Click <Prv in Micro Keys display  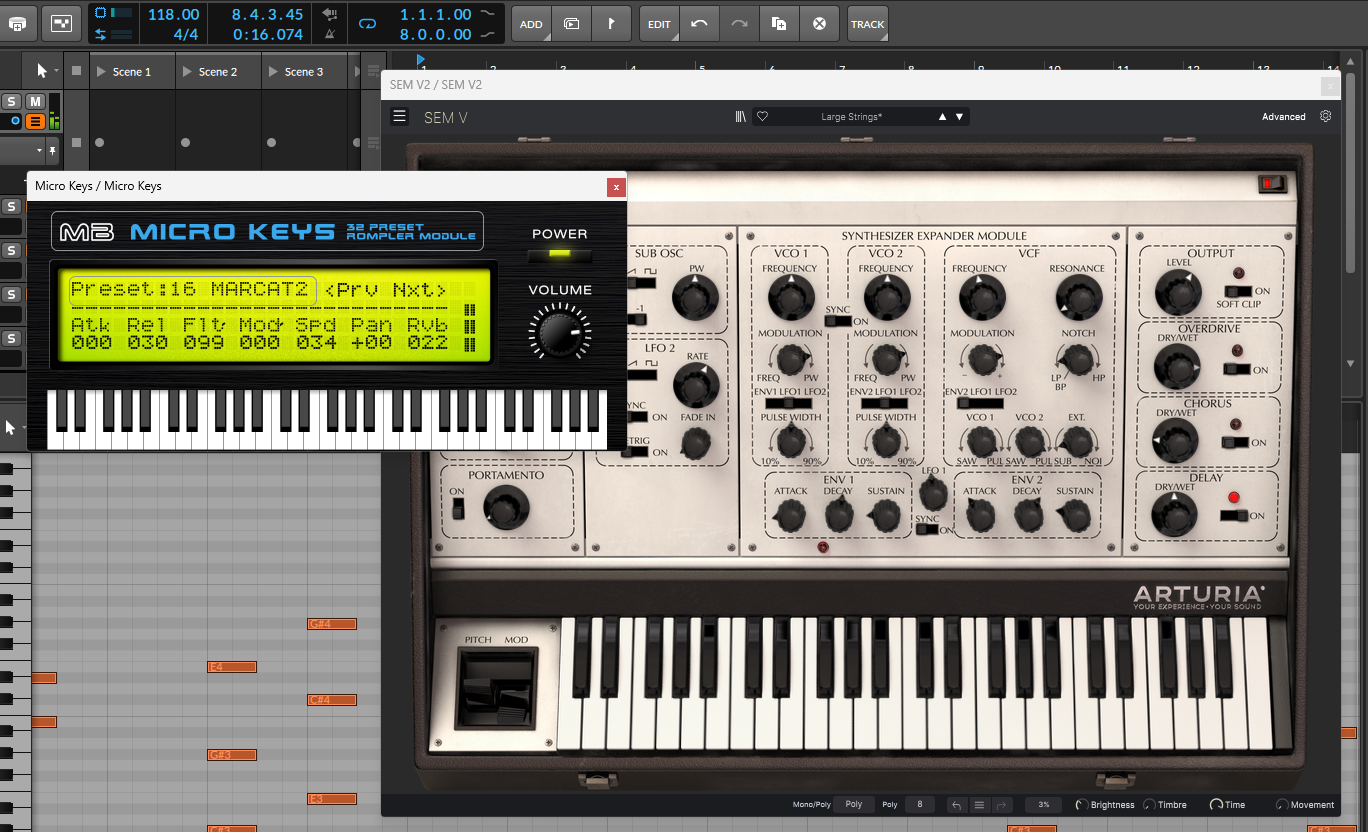click(x=353, y=290)
